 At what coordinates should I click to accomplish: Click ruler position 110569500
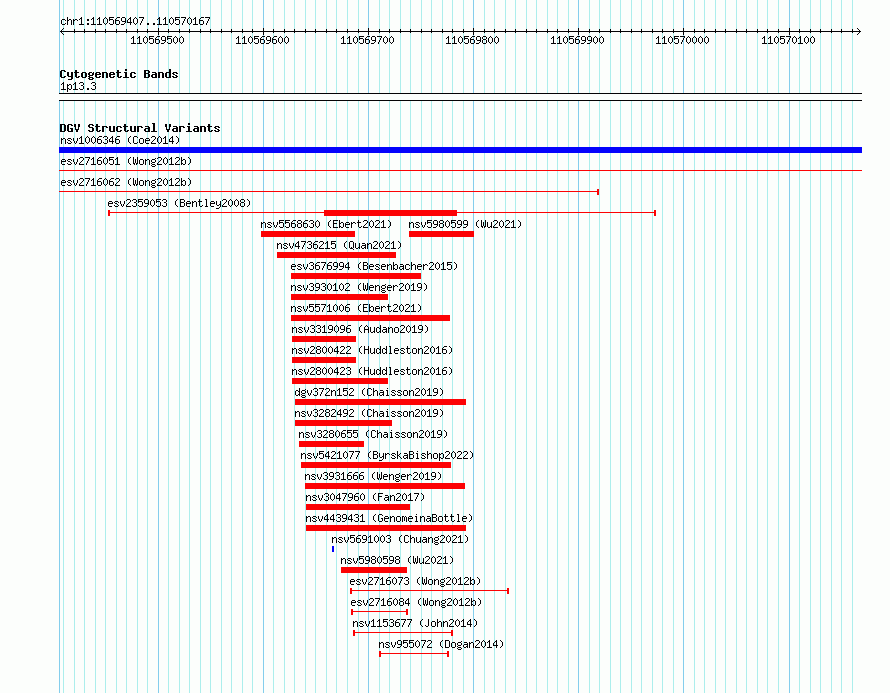[157, 40]
